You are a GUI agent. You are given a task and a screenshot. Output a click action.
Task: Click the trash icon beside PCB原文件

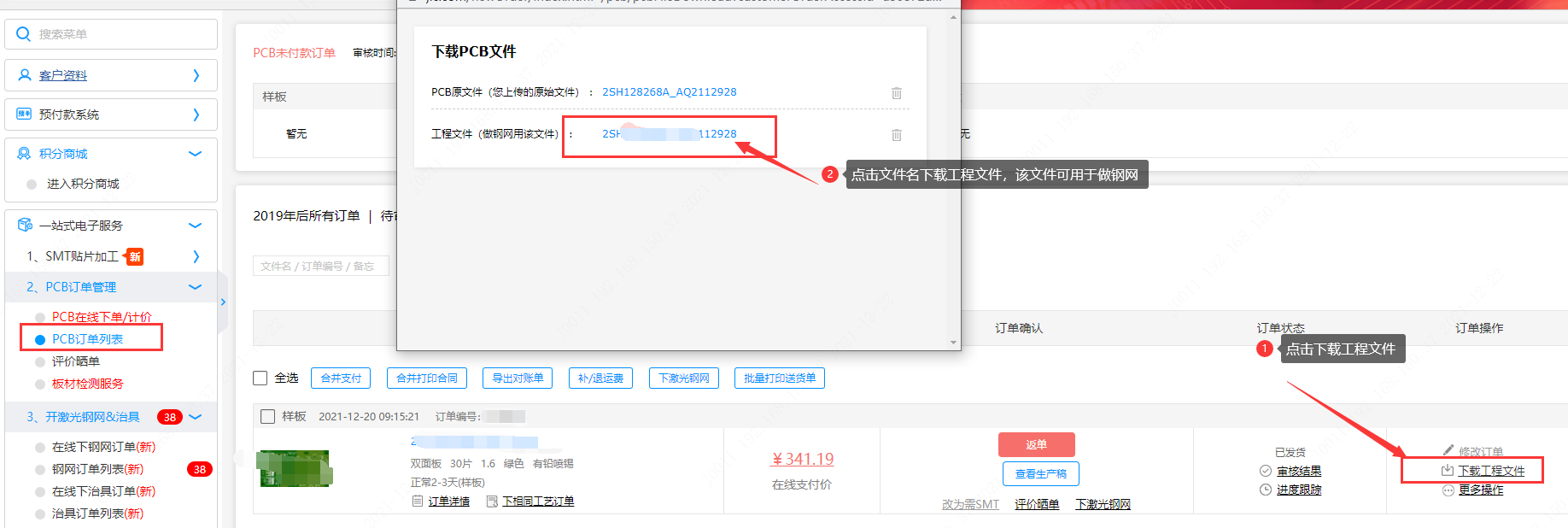click(896, 93)
